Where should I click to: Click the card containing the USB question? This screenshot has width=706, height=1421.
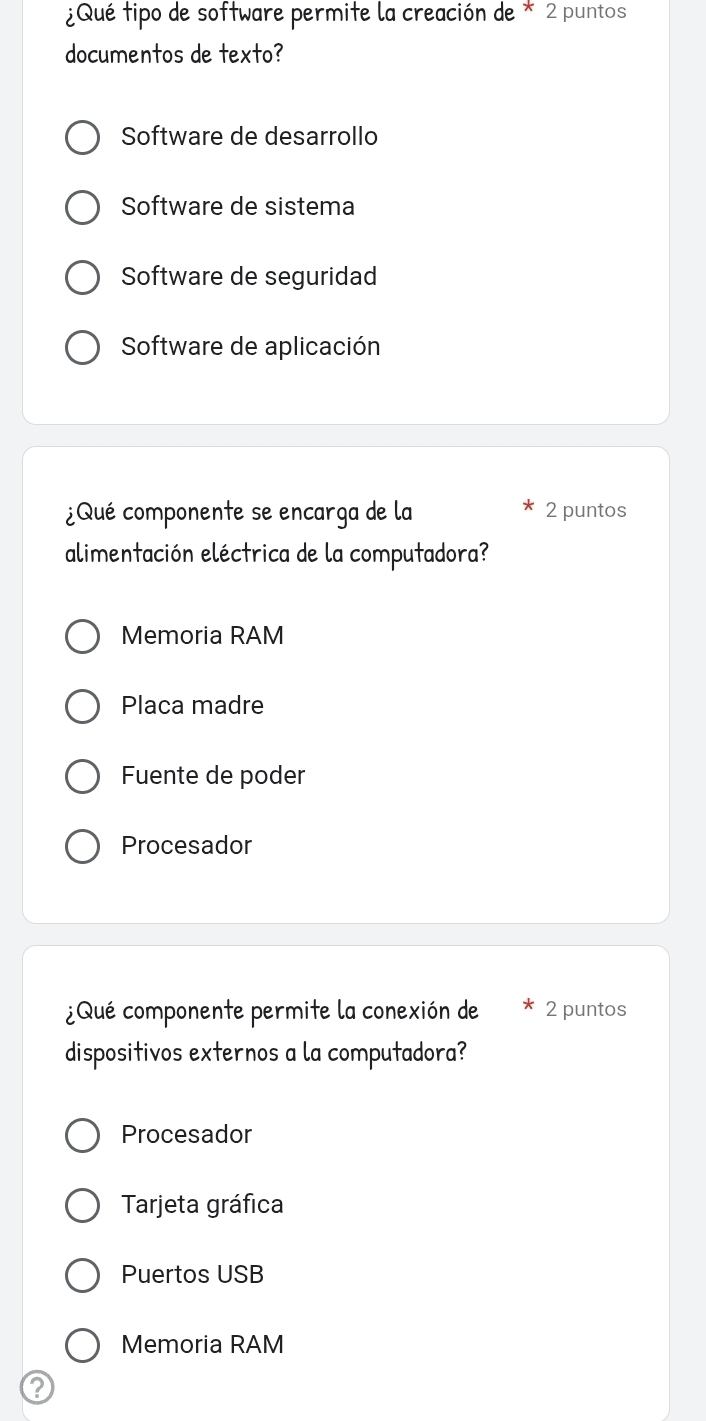click(345, 1180)
